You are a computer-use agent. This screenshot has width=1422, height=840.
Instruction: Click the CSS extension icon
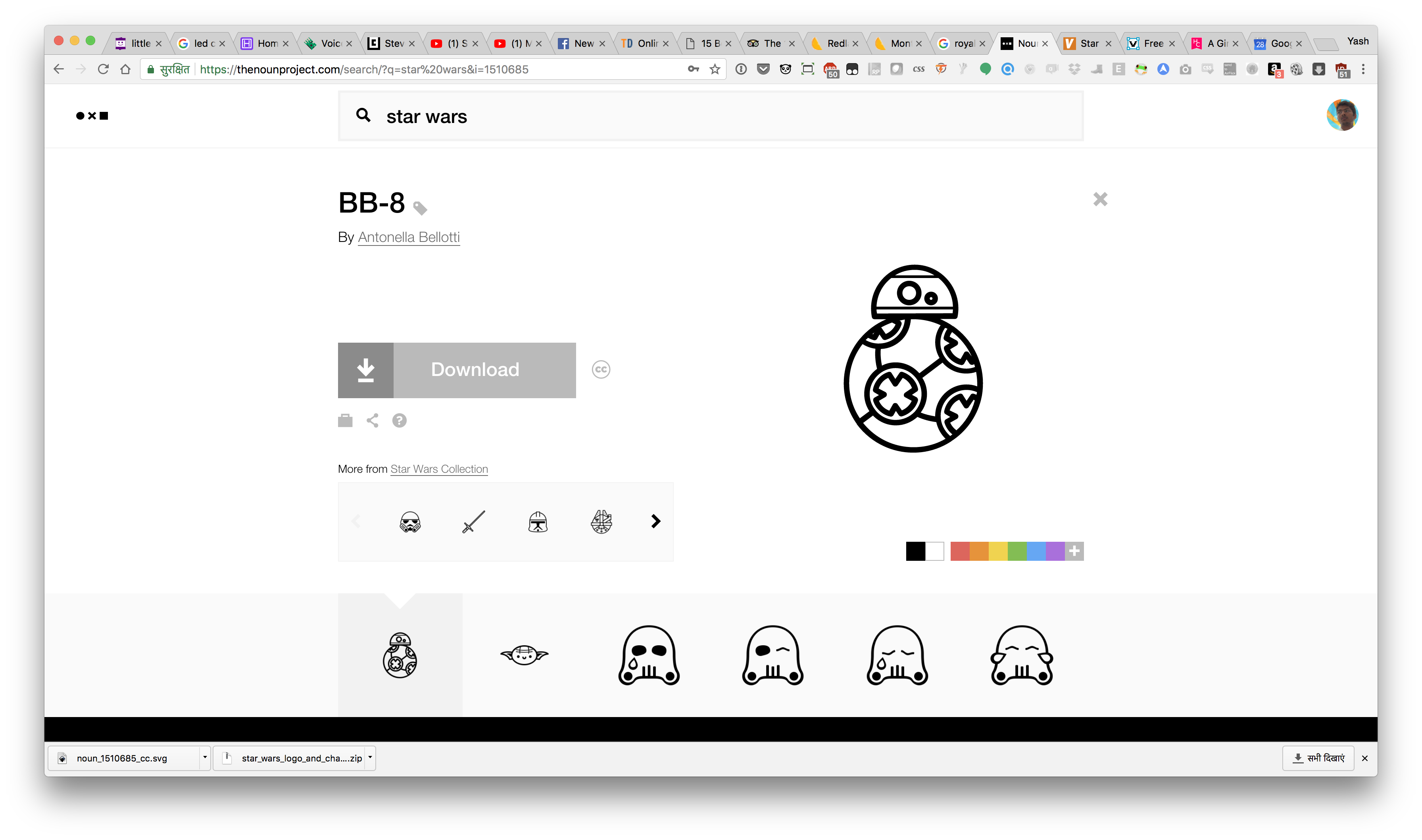tap(919, 69)
